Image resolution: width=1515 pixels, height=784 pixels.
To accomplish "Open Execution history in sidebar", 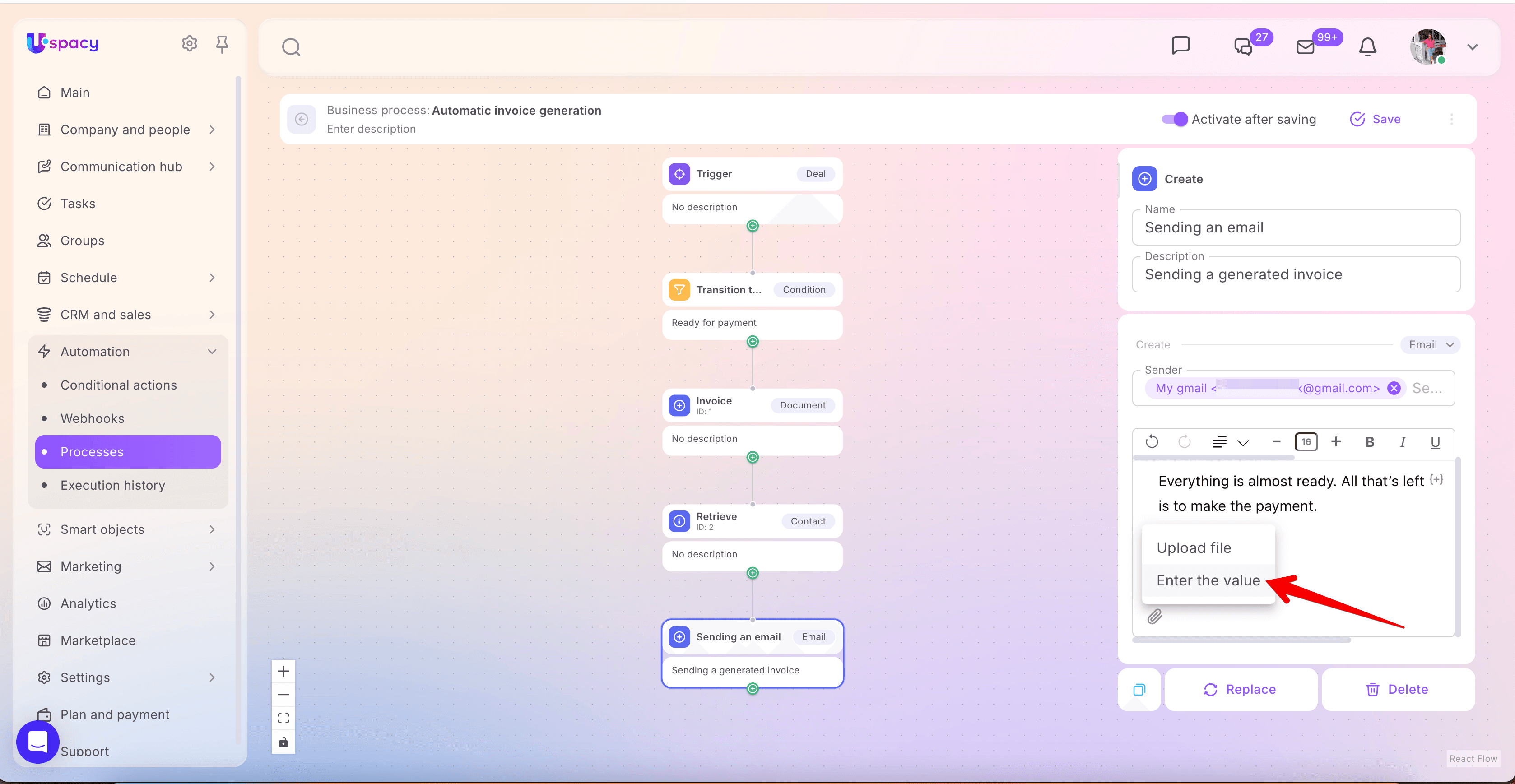I will [128, 485].
